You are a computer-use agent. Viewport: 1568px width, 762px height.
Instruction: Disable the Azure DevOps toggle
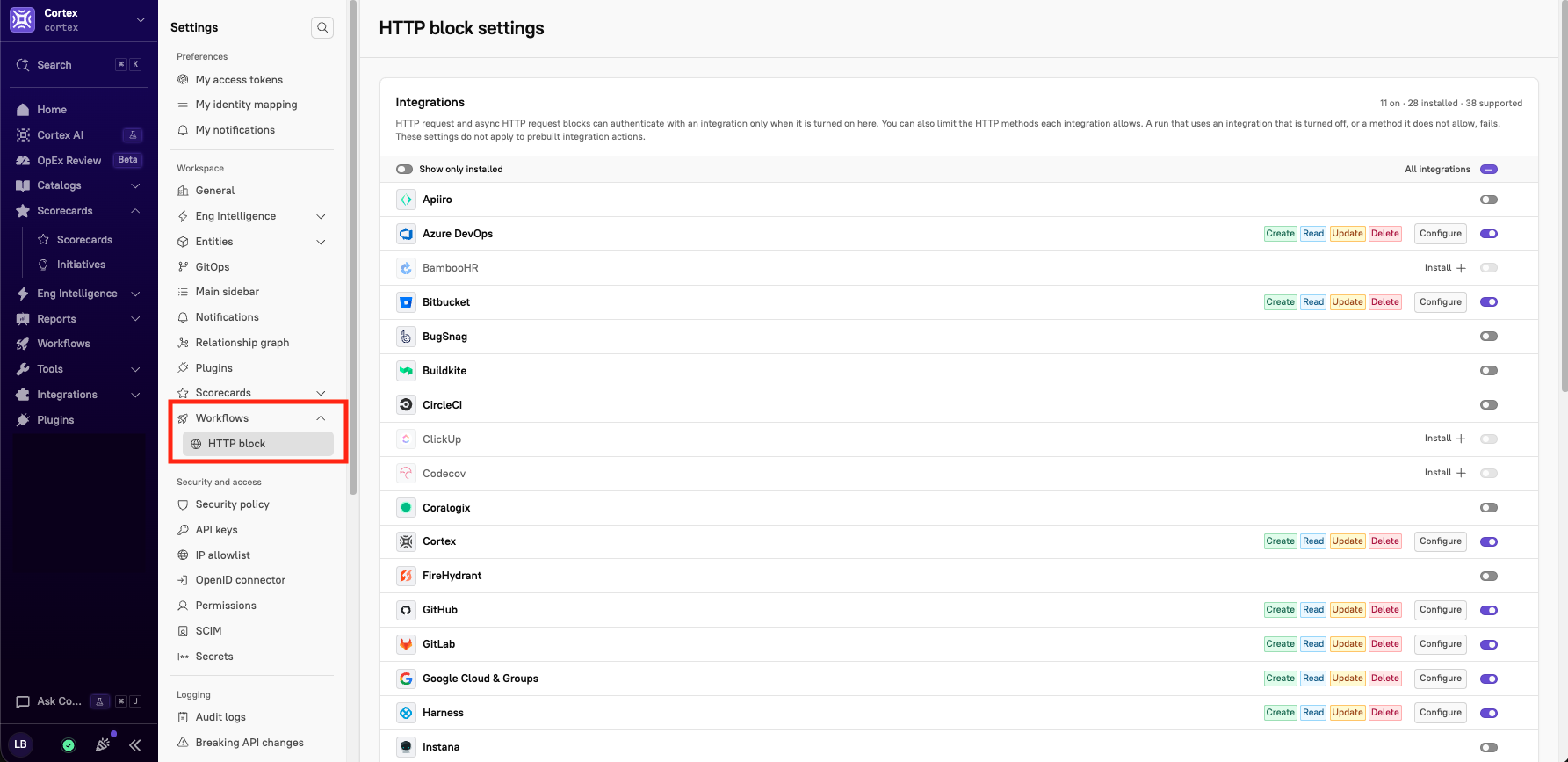pos(1489,234)
